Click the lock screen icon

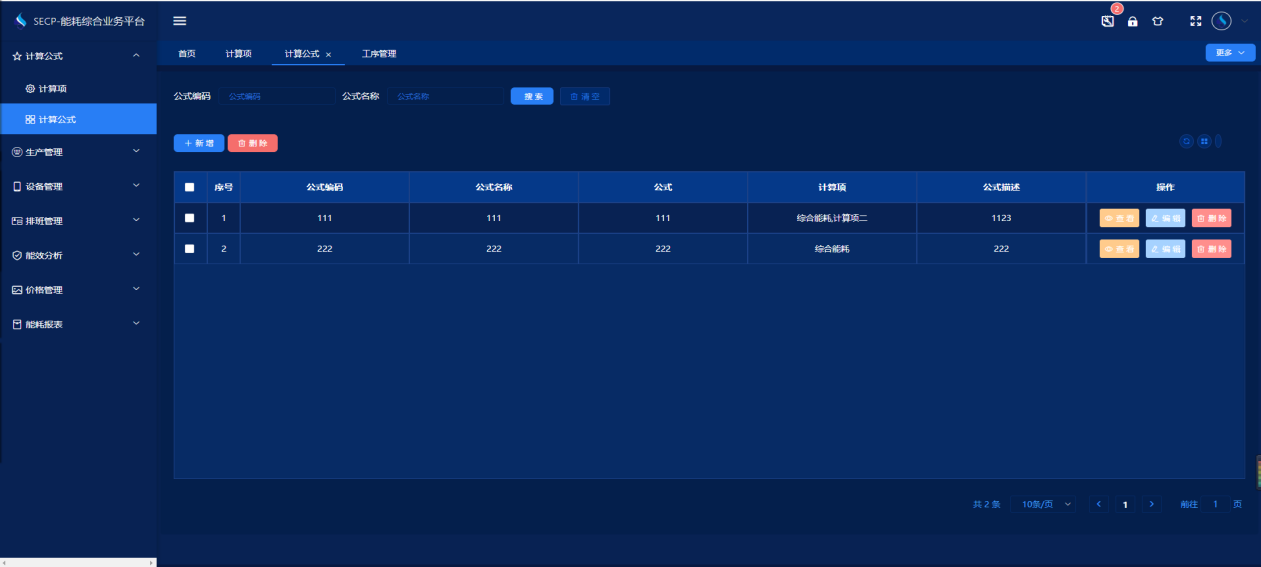click(1133, 21)
